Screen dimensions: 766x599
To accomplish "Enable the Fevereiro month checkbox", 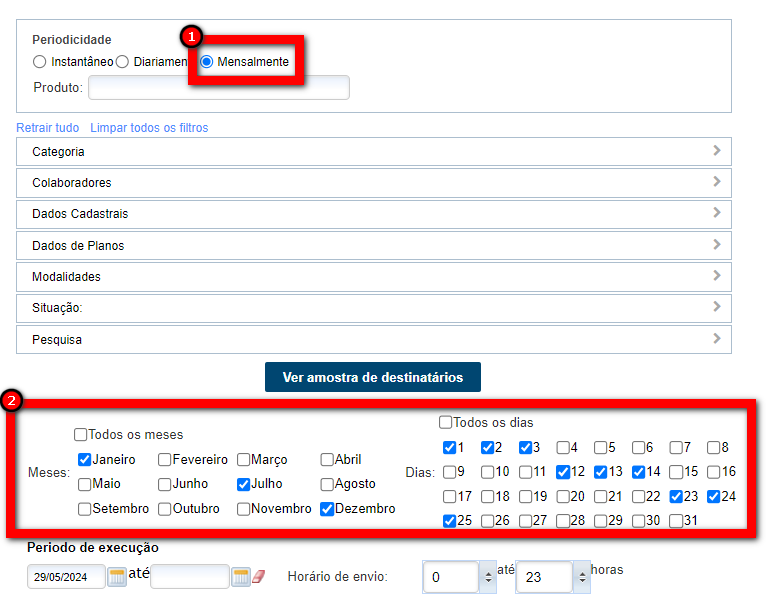I will click(164, 460).
